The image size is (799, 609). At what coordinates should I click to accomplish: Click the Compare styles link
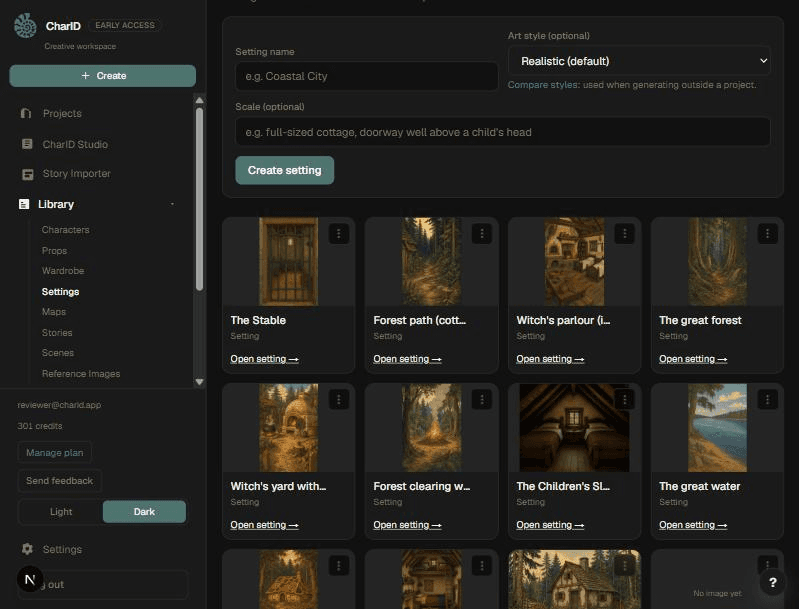pyautogui.click(x=543, y=85)
